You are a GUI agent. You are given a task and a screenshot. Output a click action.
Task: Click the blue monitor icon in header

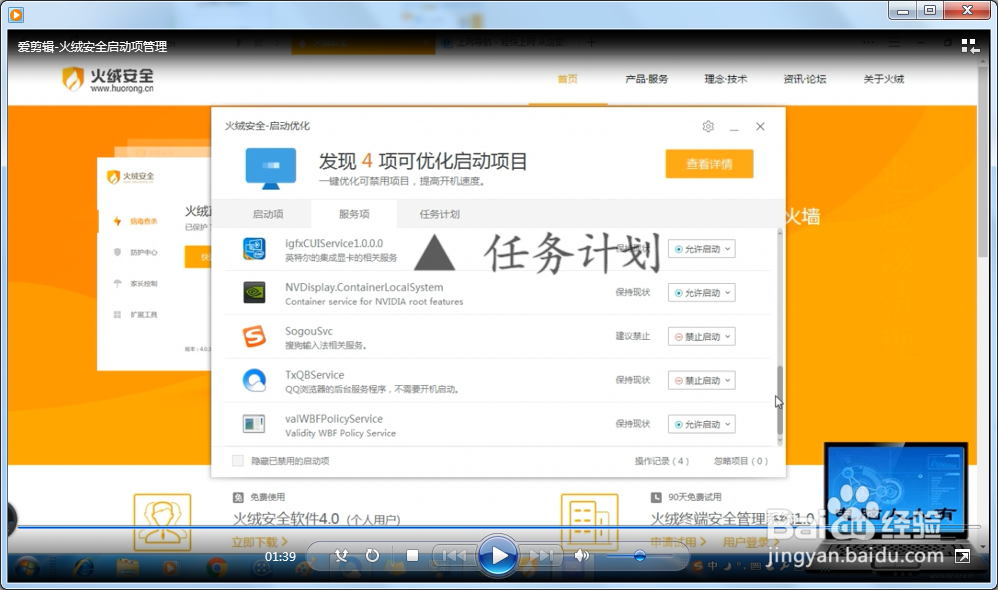click(x=271, y=169)
